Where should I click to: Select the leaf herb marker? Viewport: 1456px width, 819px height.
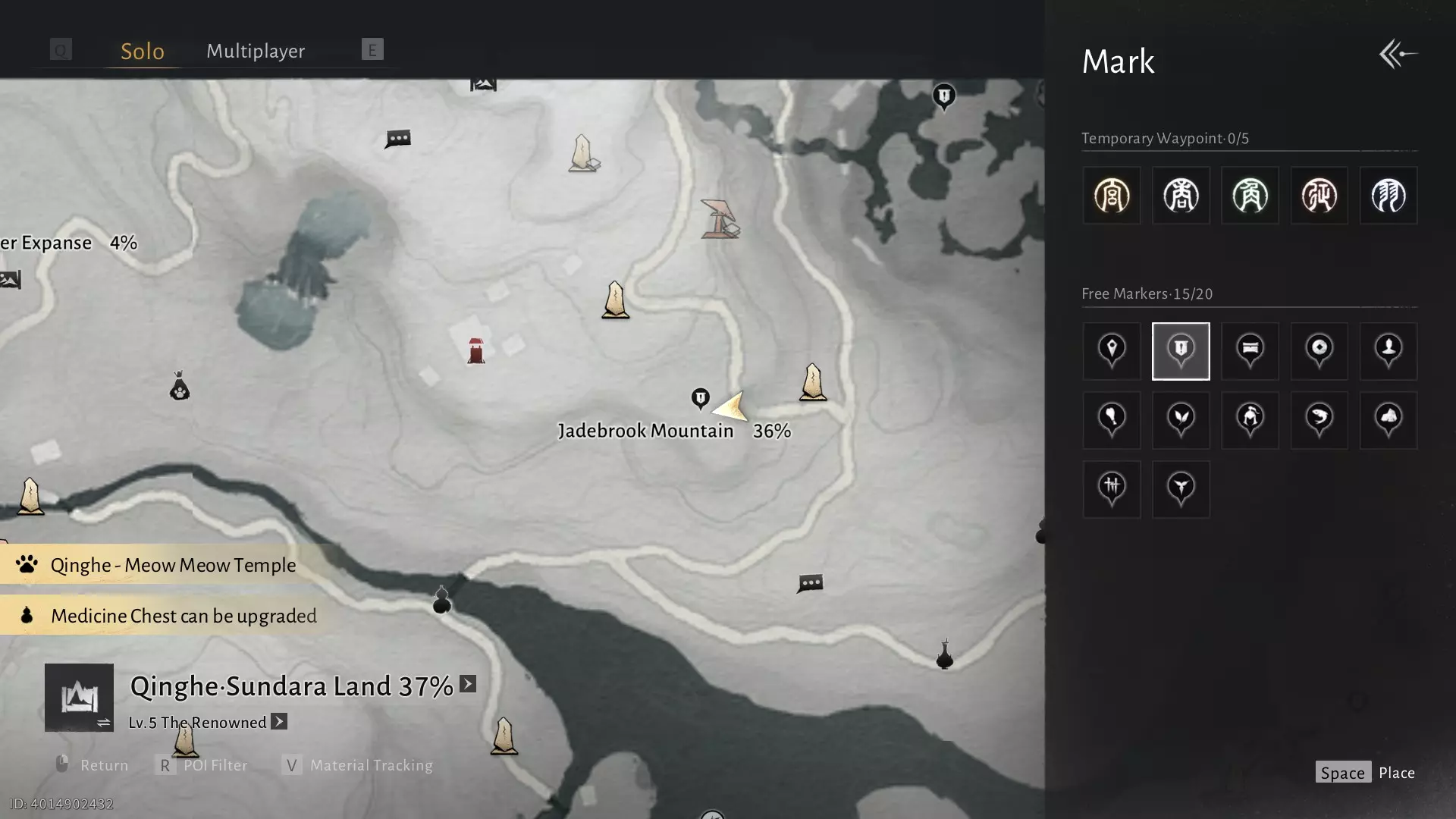pyautogui.click(x=1181, y=420)
